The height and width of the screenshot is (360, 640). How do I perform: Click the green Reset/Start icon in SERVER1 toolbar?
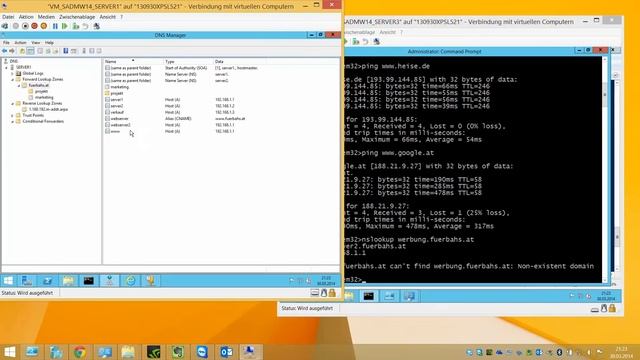point(64,26)
